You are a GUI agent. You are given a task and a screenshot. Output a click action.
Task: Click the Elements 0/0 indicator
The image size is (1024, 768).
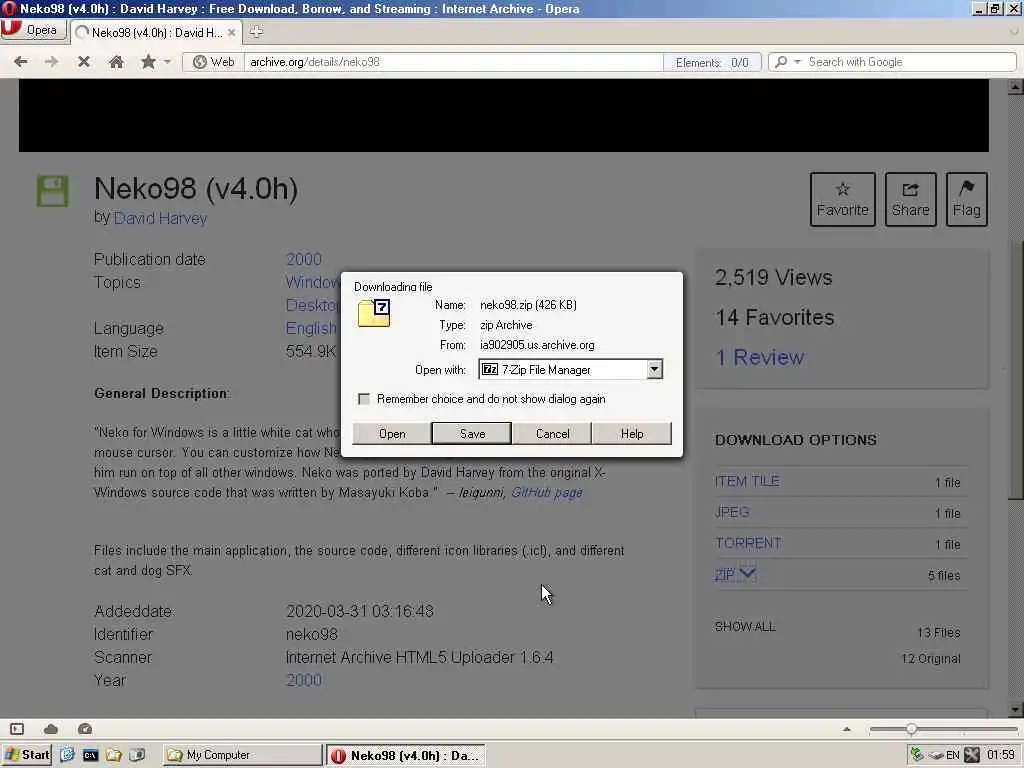click(x=712, y=63)
